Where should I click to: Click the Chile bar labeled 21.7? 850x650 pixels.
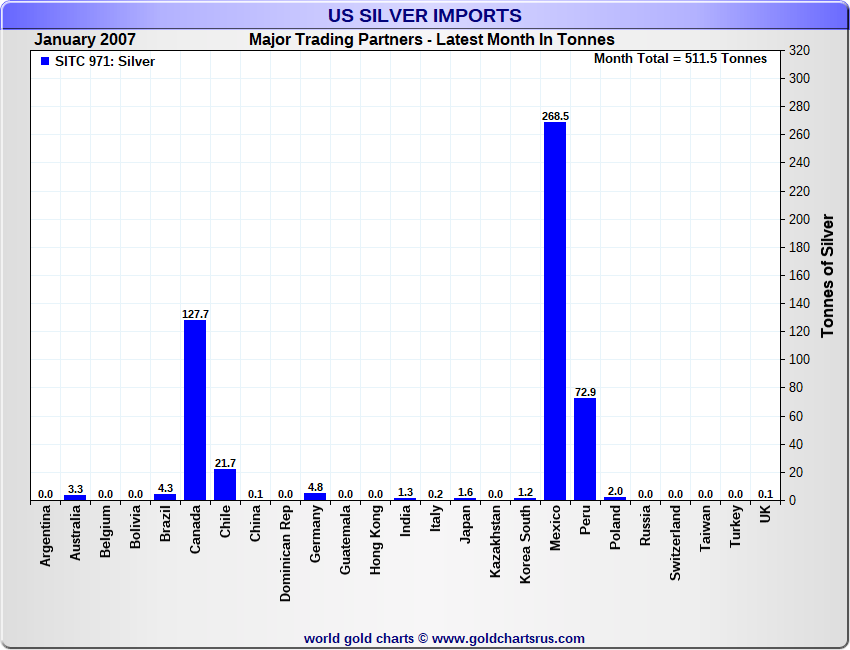[x=225, y=485]
